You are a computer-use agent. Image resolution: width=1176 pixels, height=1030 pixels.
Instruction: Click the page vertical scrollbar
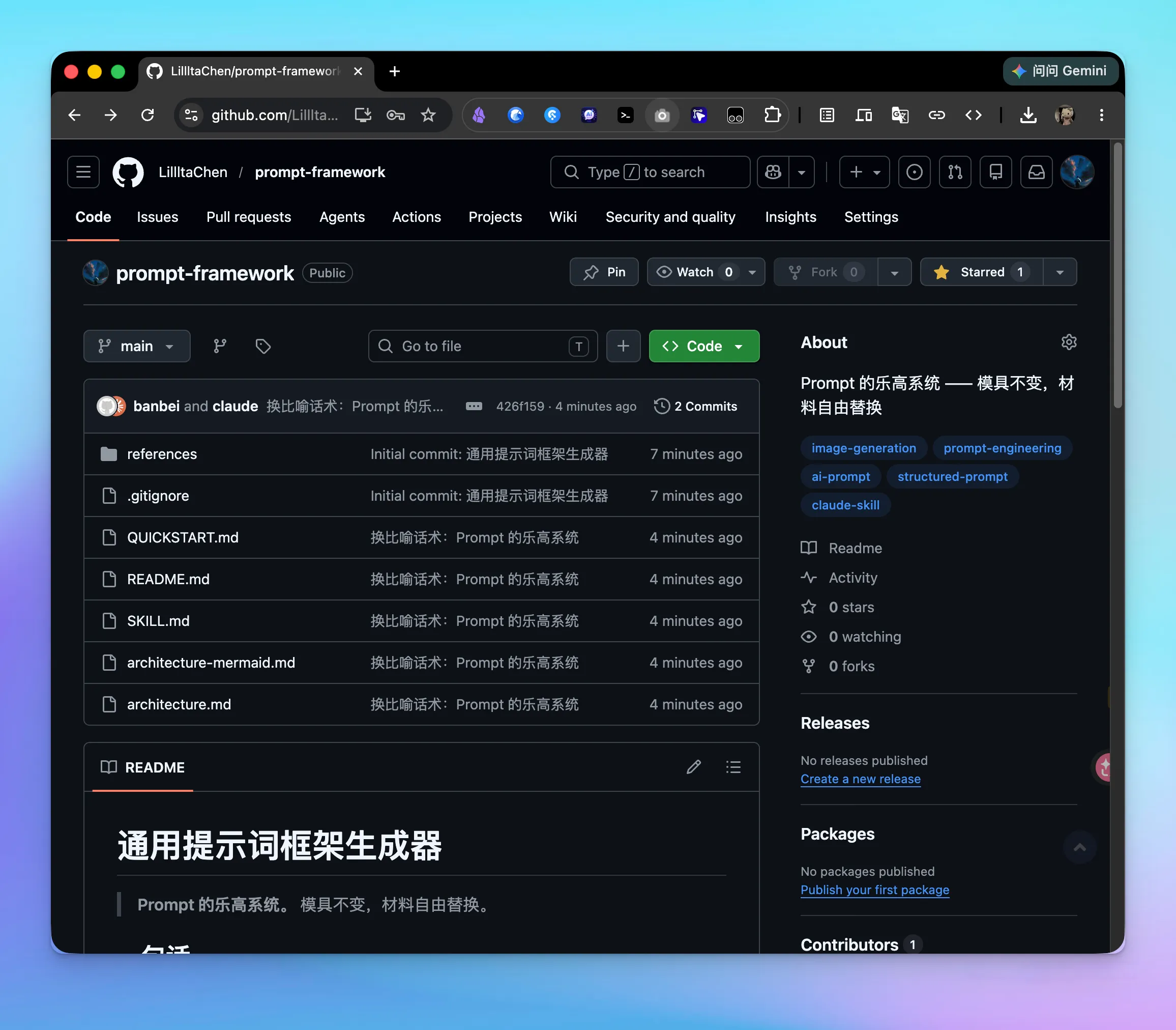[x=1117, y=276]
